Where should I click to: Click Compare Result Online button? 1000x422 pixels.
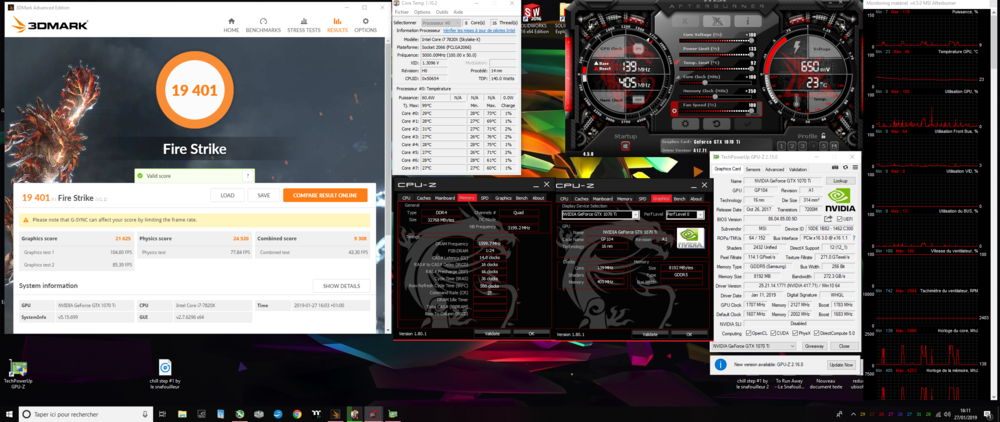pos(338,196)
